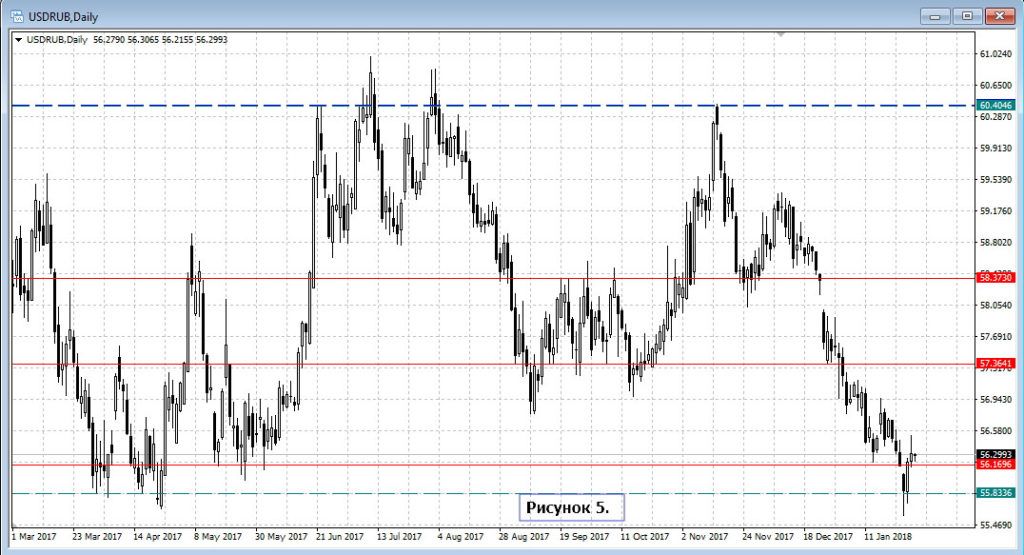Open the USDRUB,Daily triangle dropdown arrow
The width and height of the screenshot is (1024, 555).
(18, 40)
